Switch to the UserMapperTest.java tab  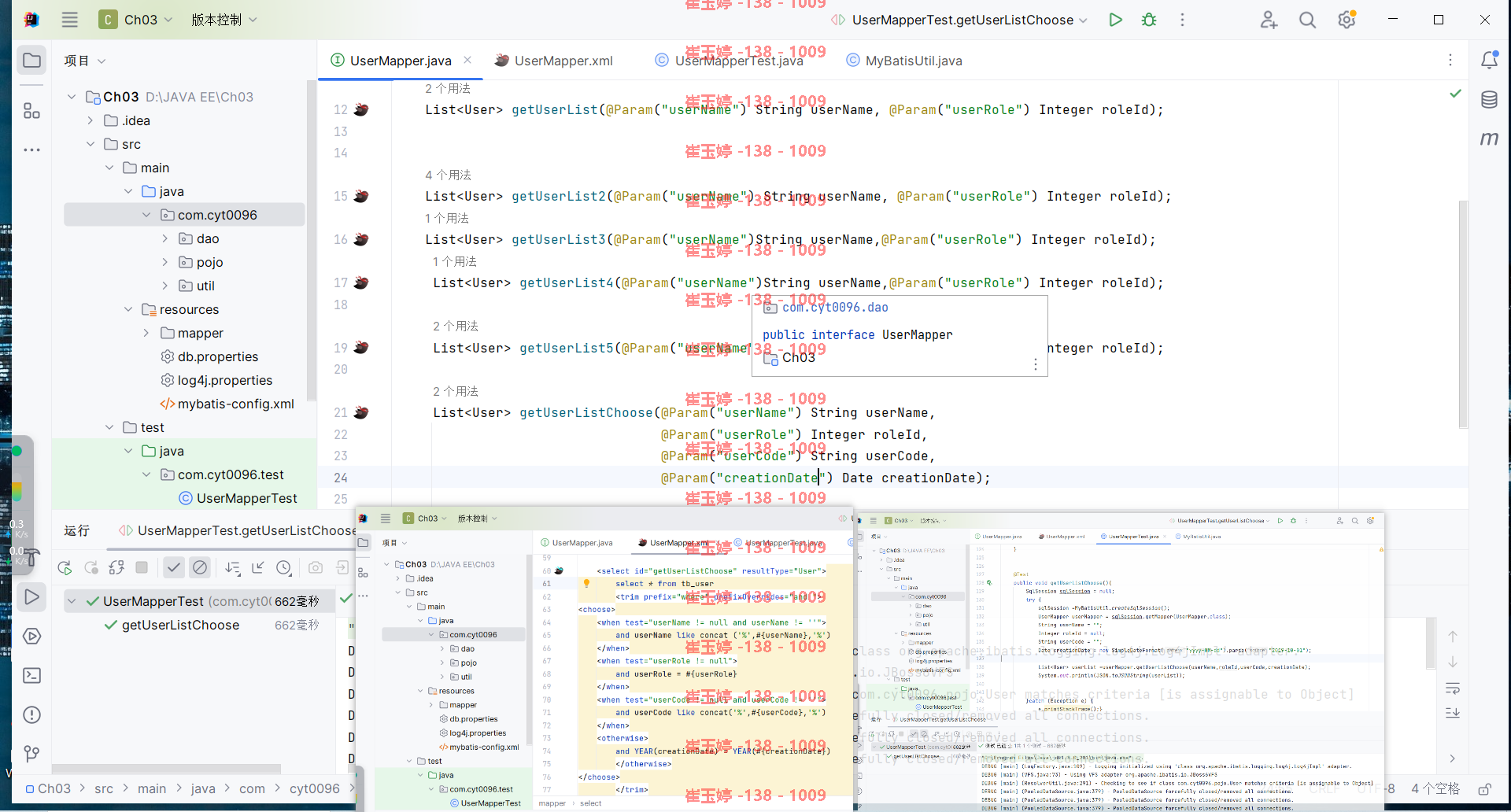(x=730, y=61)
